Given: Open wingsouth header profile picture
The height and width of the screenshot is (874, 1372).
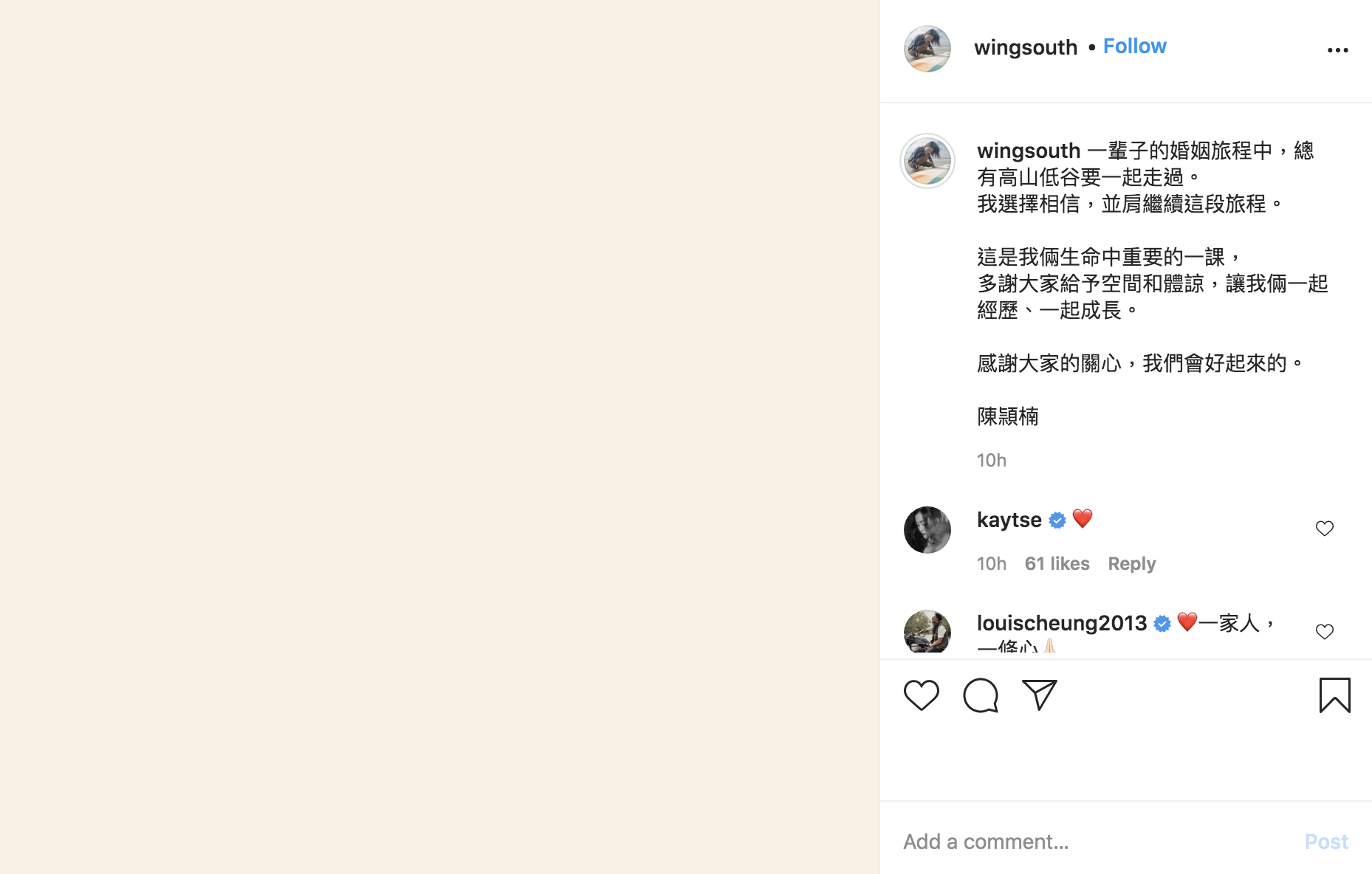Looking at the screenshot, I should [927, 49].
